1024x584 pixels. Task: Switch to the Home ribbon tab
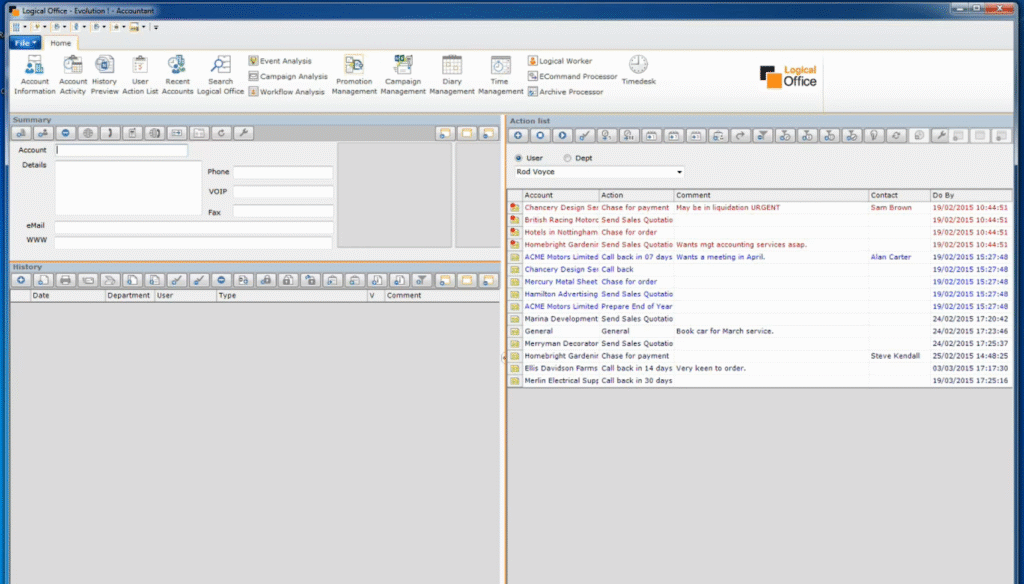(x=61, y=43)
